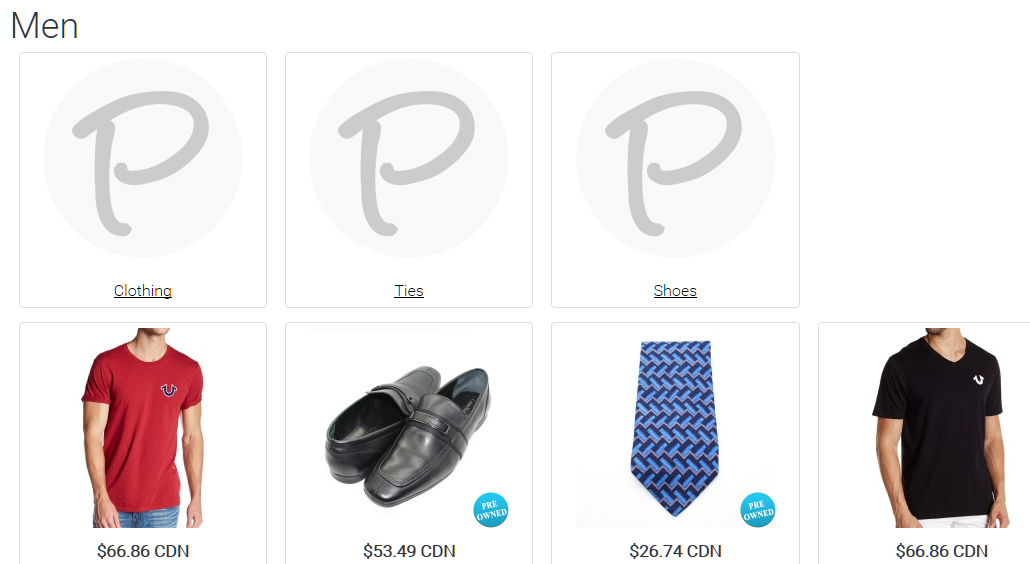Screen dimensions: 1030x564
Task: Select the blue patterned tie product image
Action: 675,428
